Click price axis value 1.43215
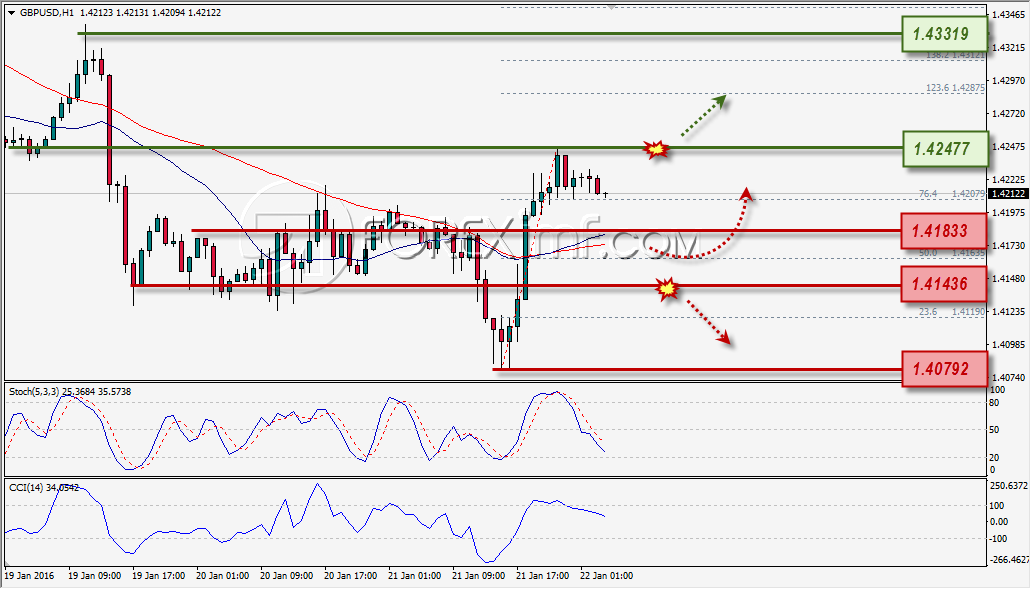1031x589 pixels. [1009, 47]
